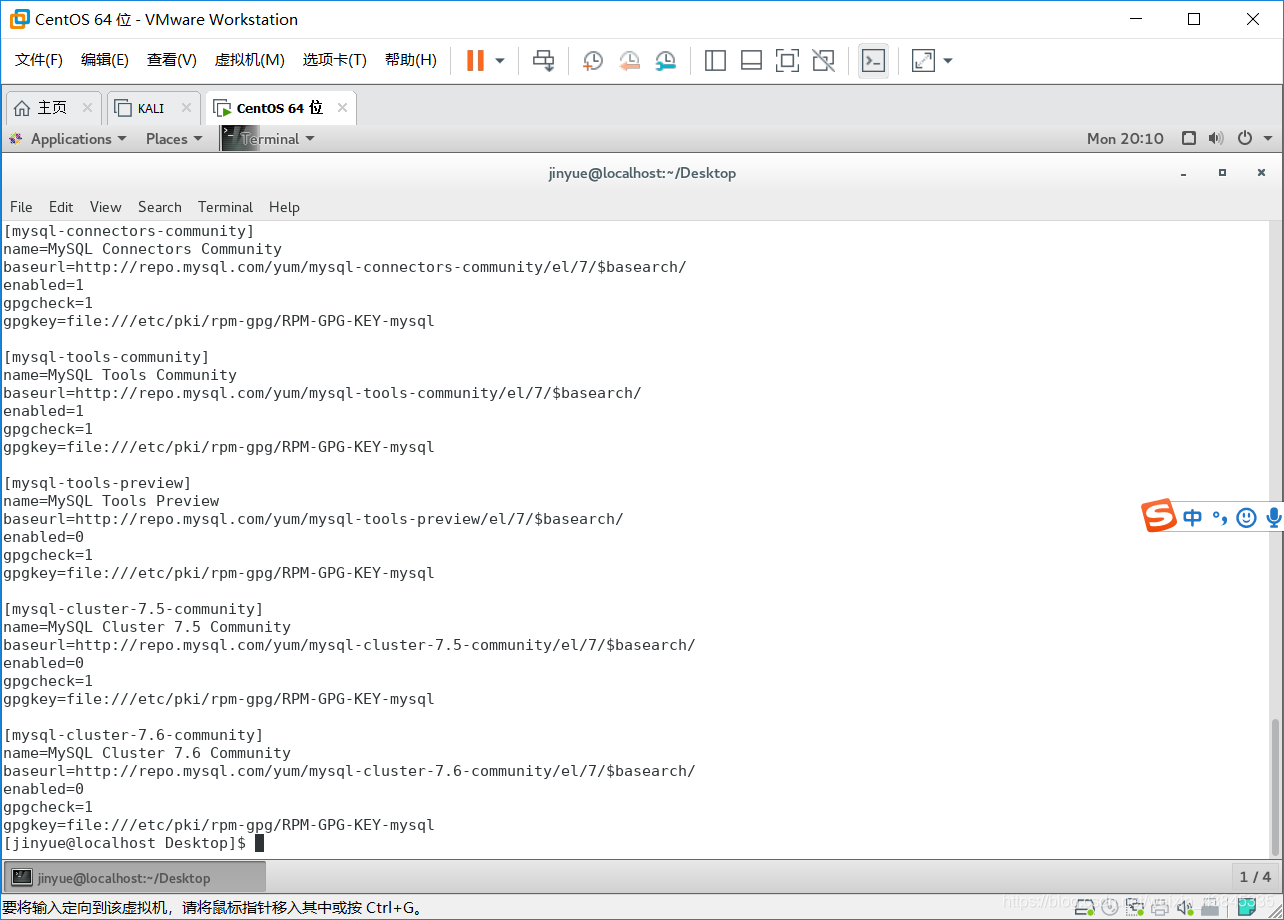Viewport: 1284px width, 920px height.
Task: Open the 选项卡(T) menu
Action: pos(335,60)
